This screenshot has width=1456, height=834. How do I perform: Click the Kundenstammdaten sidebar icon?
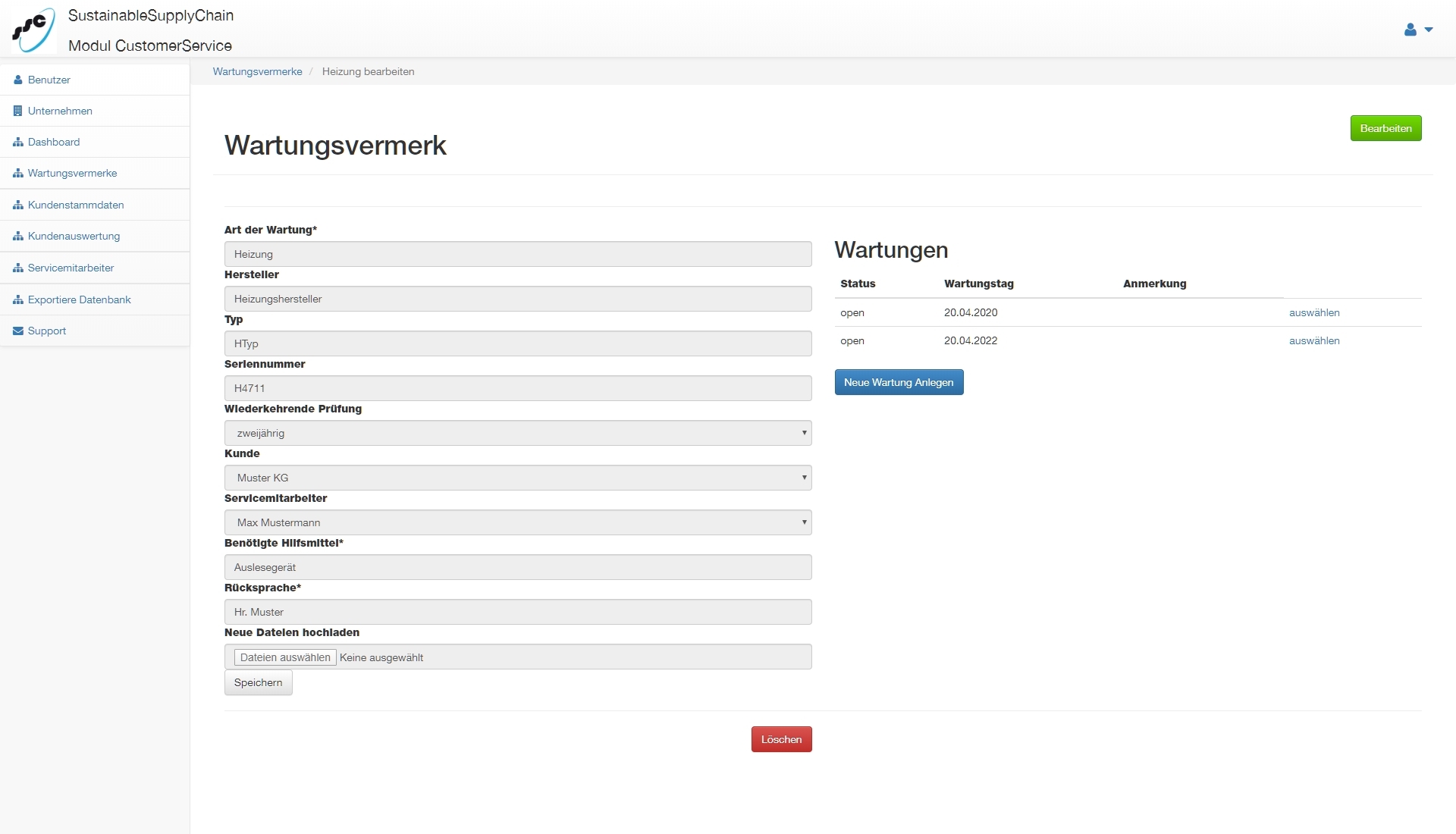point(18,205)
